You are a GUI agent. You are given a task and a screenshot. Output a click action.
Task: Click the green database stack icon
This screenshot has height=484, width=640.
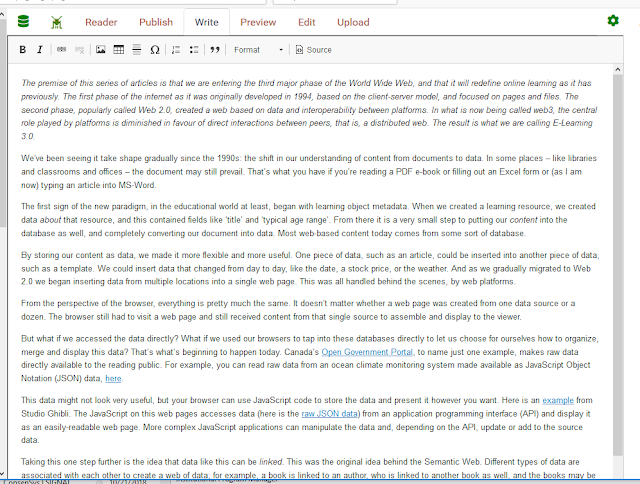click(x=24, y=21)
